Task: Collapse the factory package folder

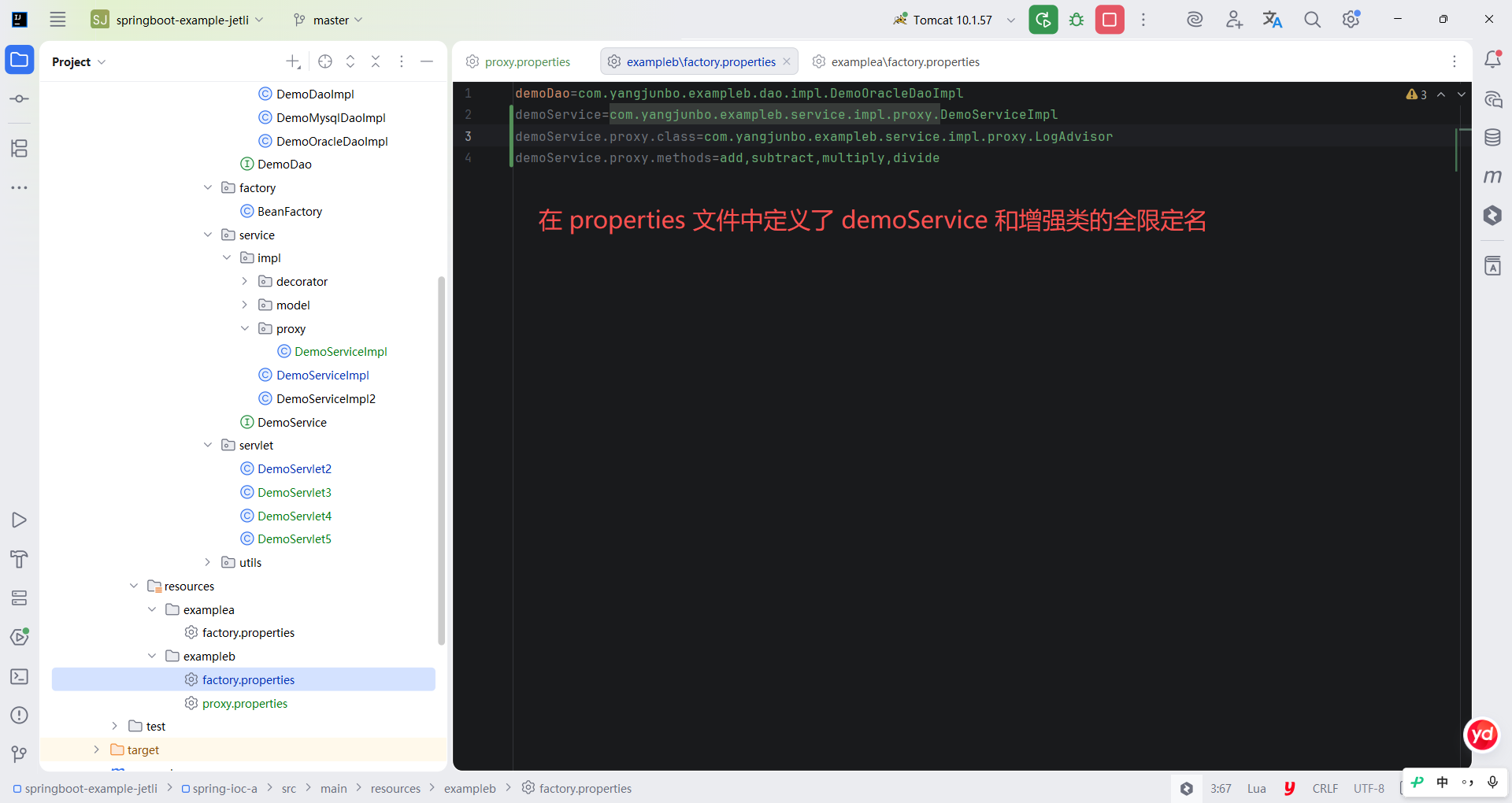Action: point(208,187)
